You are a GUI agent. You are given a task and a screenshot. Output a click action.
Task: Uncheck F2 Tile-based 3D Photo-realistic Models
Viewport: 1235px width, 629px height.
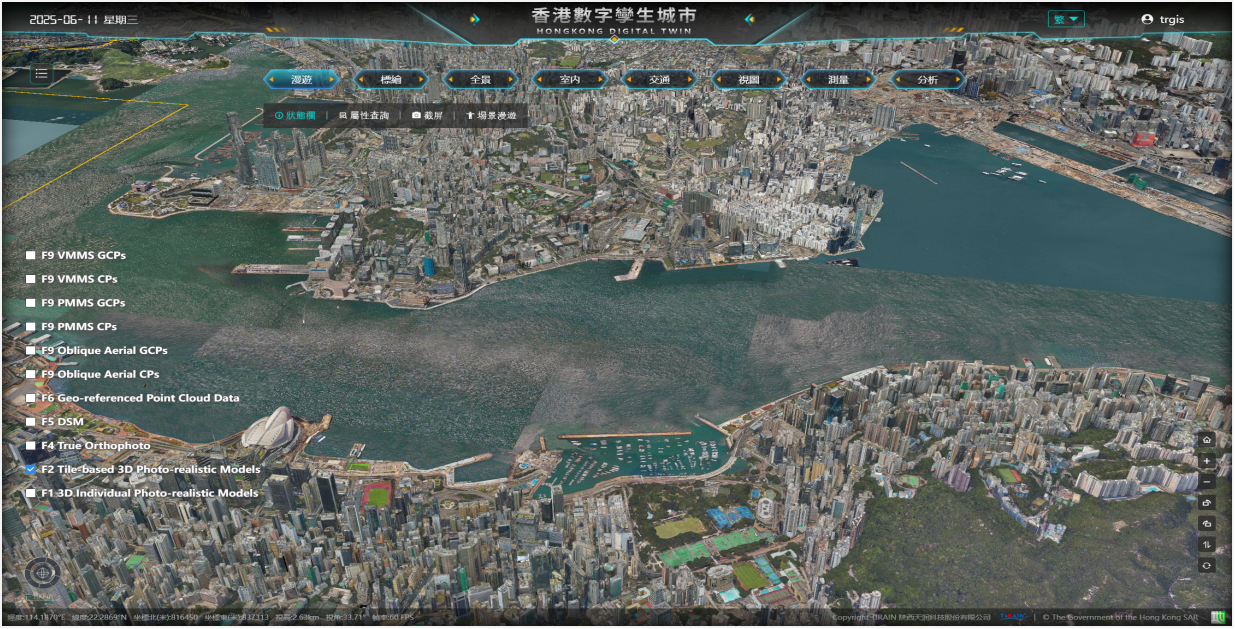coord(31,469)
